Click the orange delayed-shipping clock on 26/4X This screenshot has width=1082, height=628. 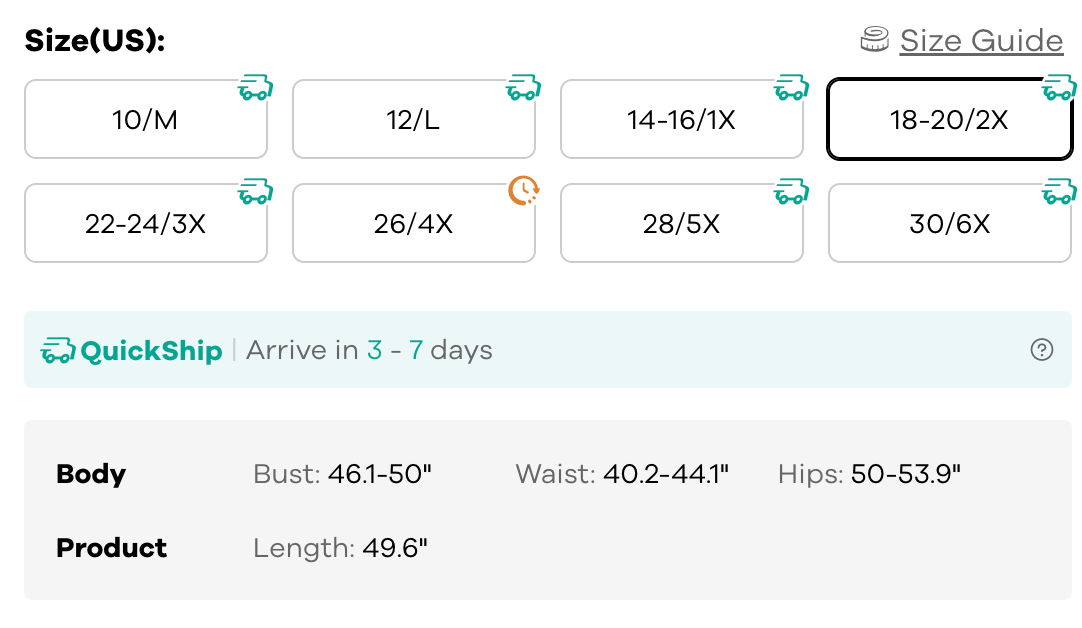[524, 190]
